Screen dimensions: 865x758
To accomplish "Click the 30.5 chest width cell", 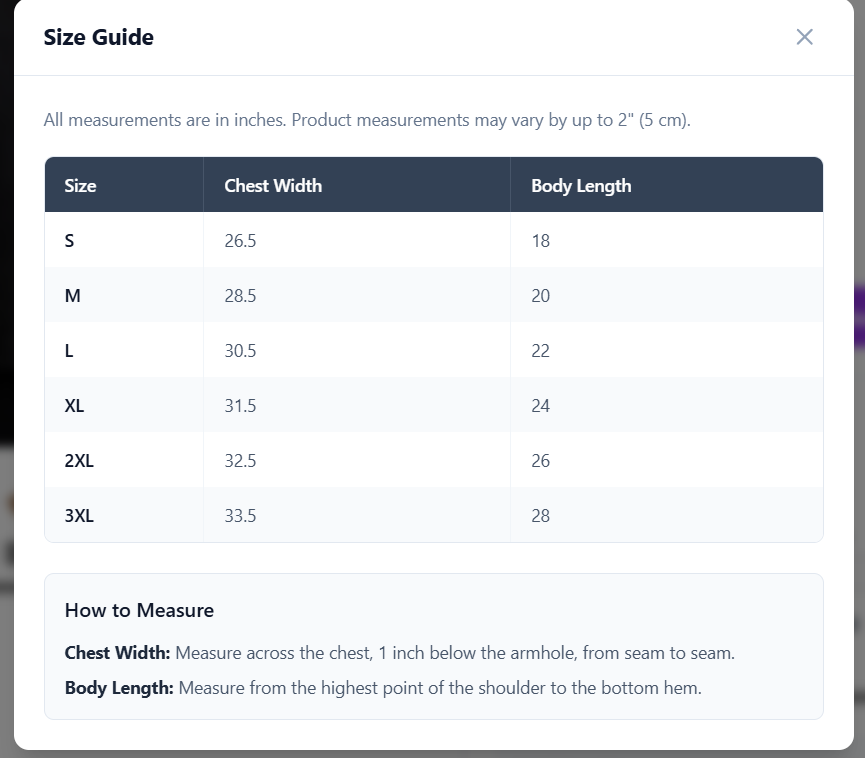I will 357,350.
